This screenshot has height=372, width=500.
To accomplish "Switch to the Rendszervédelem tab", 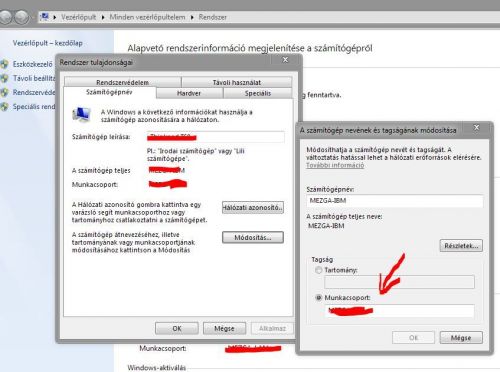I will (x=122, y=82).
